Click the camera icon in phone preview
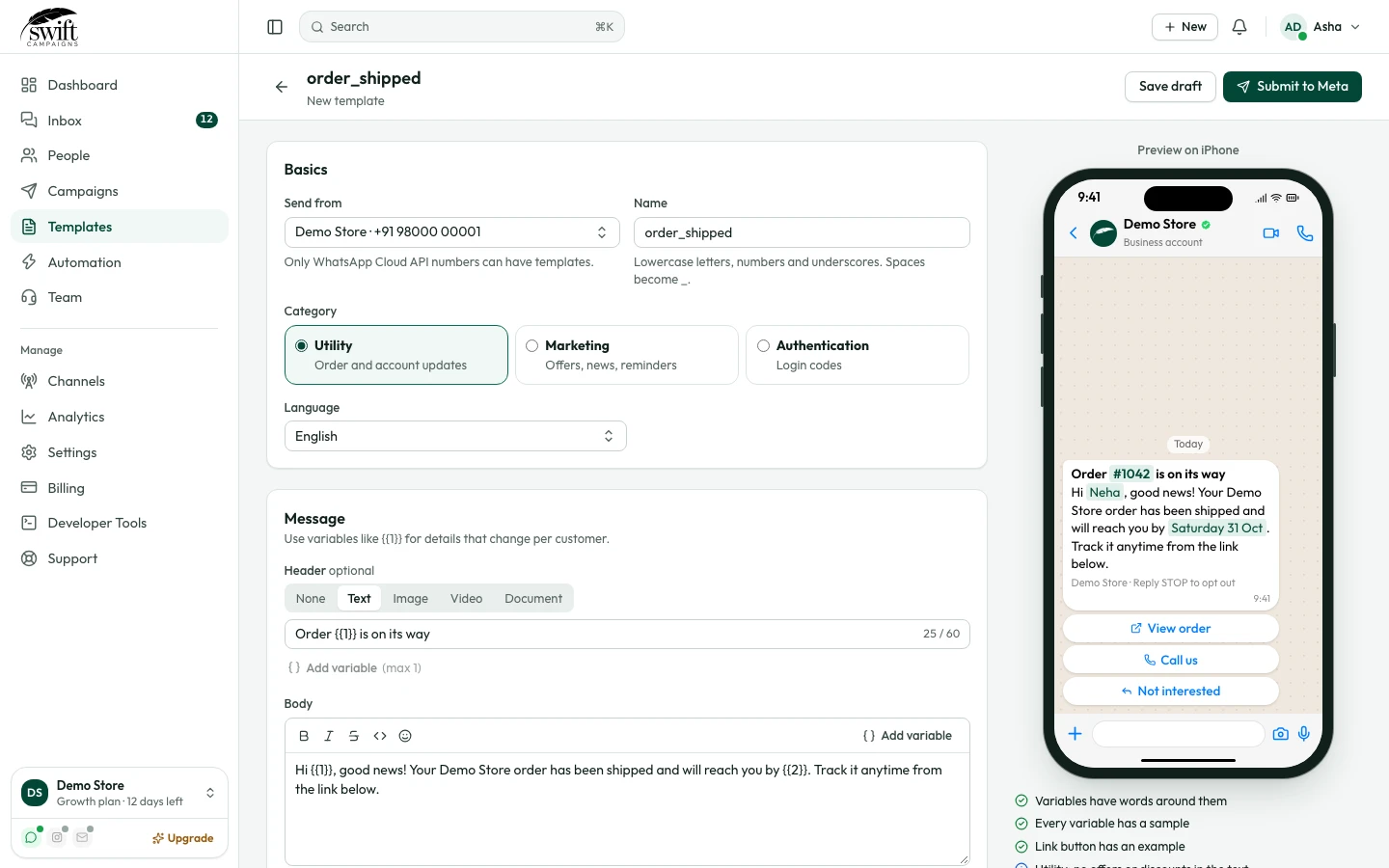The height and width of the screenshot is (868, 1389). (1280, 734)
